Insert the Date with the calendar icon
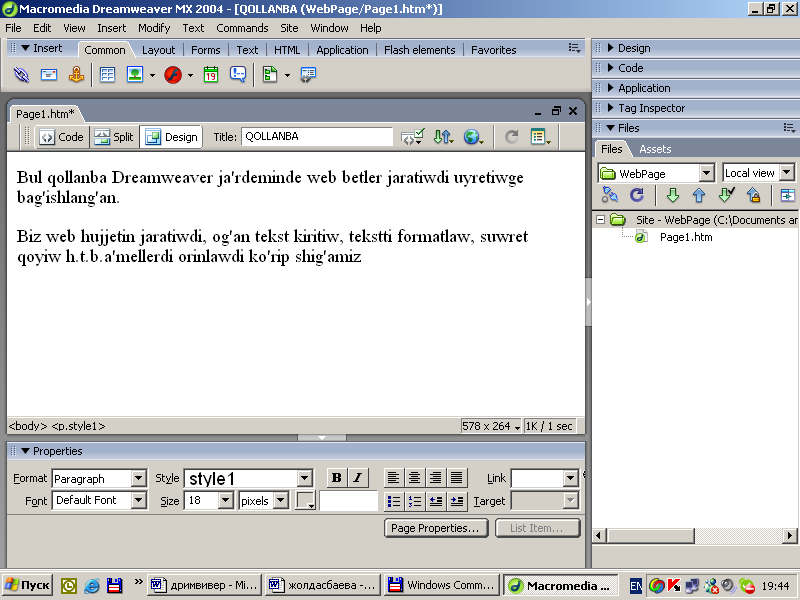This screenshot has width=800, height=600. pos(211,75)
